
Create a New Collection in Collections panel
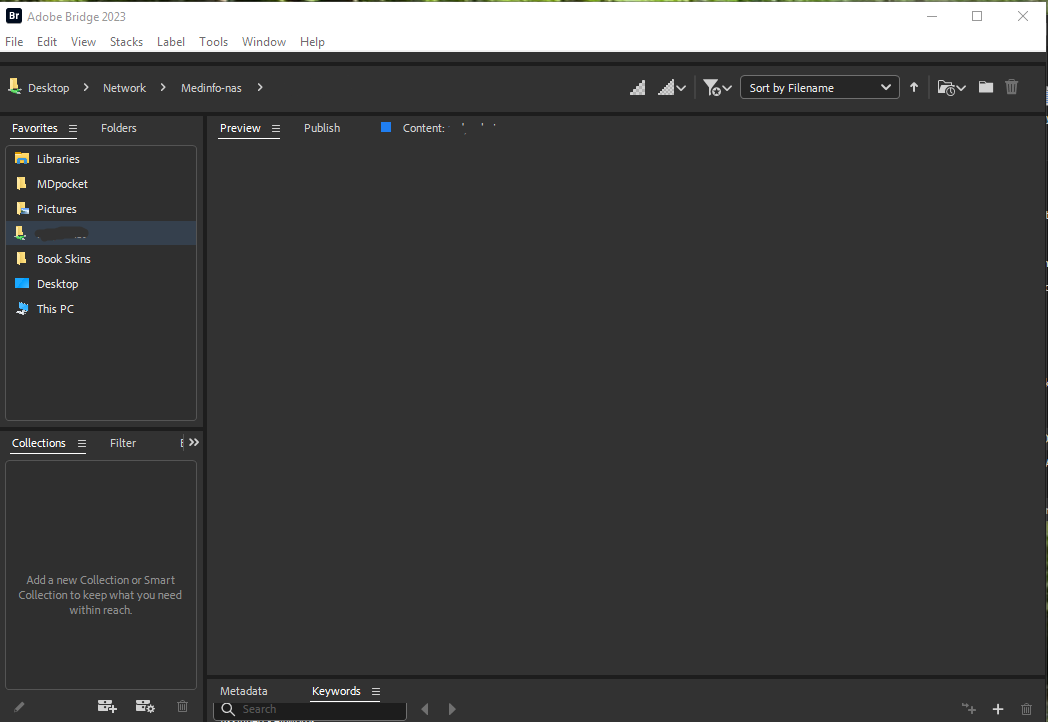(x=107, y=706)
